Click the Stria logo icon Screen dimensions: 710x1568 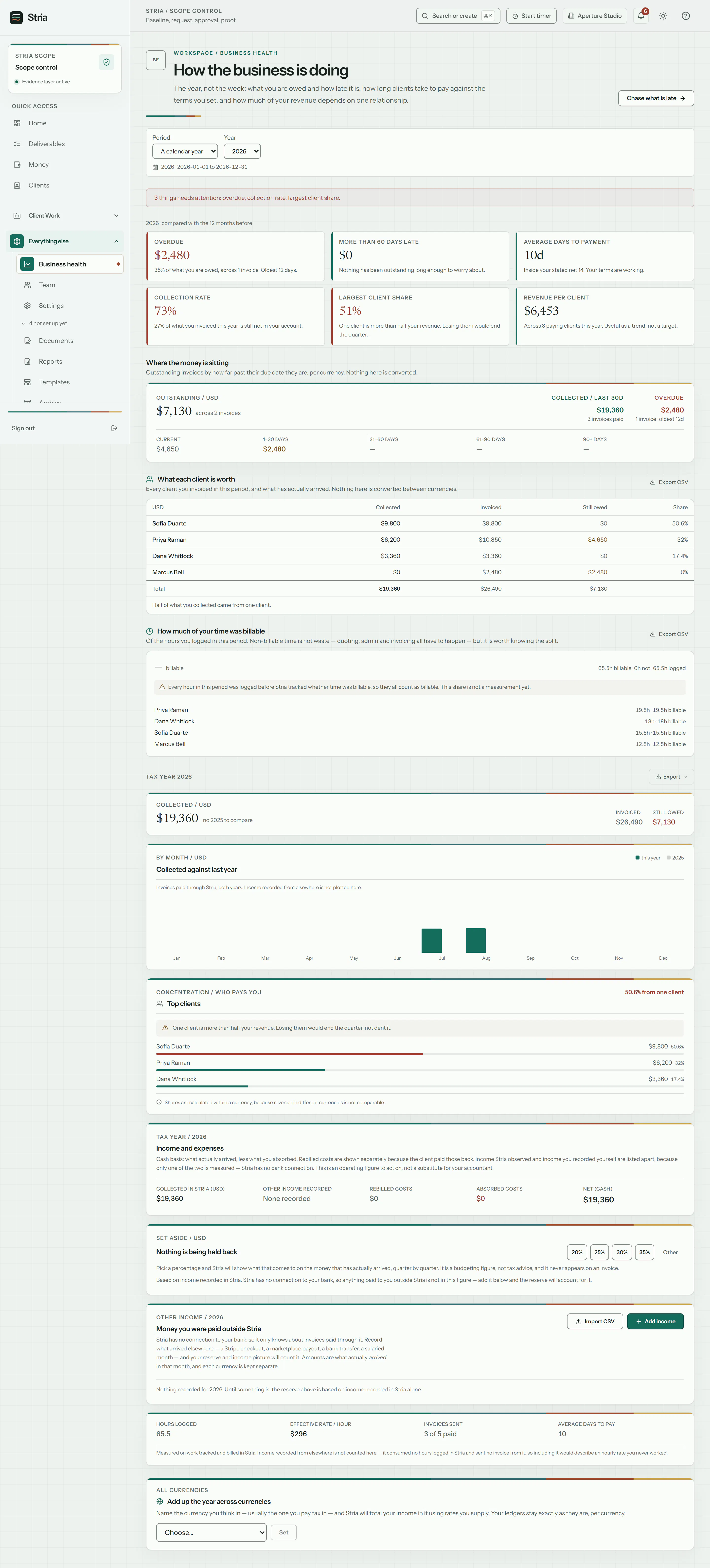pos(17,18)
